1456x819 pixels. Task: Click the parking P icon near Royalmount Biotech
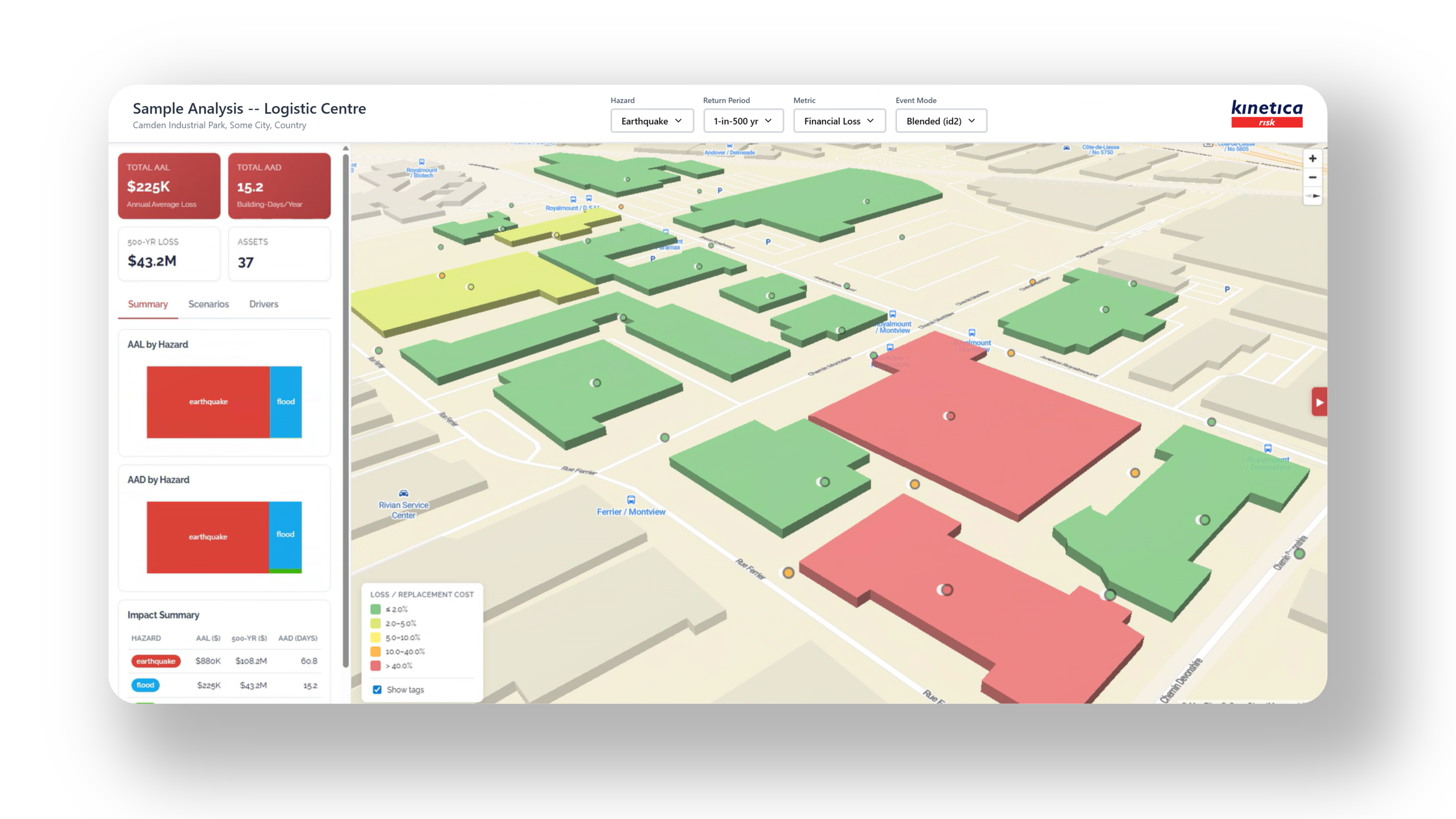[720, 190]
